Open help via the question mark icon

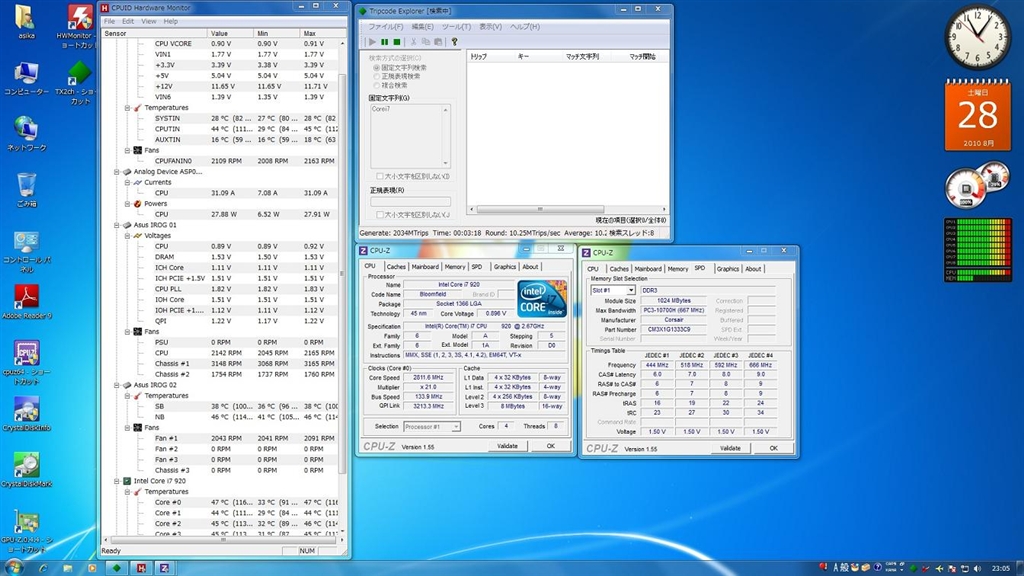(x=454, y=42)
